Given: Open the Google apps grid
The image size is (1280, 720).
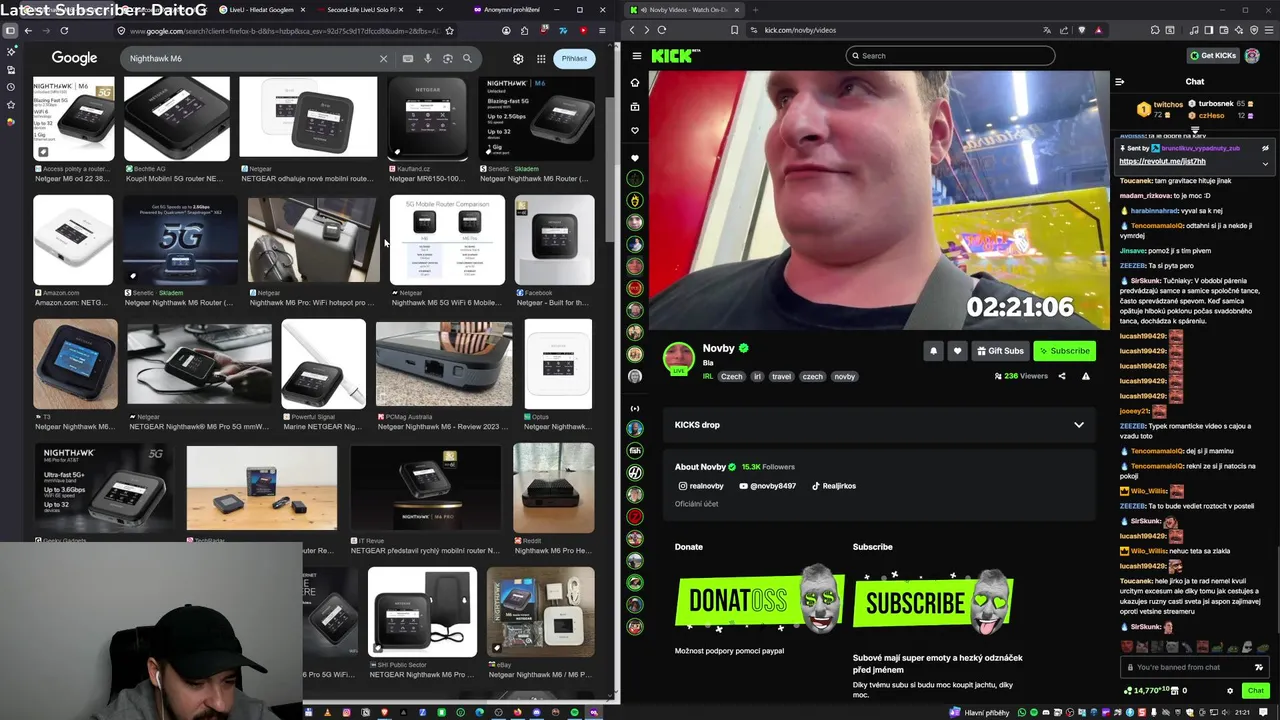Looking at the screenshot, I should coord(541,59).
